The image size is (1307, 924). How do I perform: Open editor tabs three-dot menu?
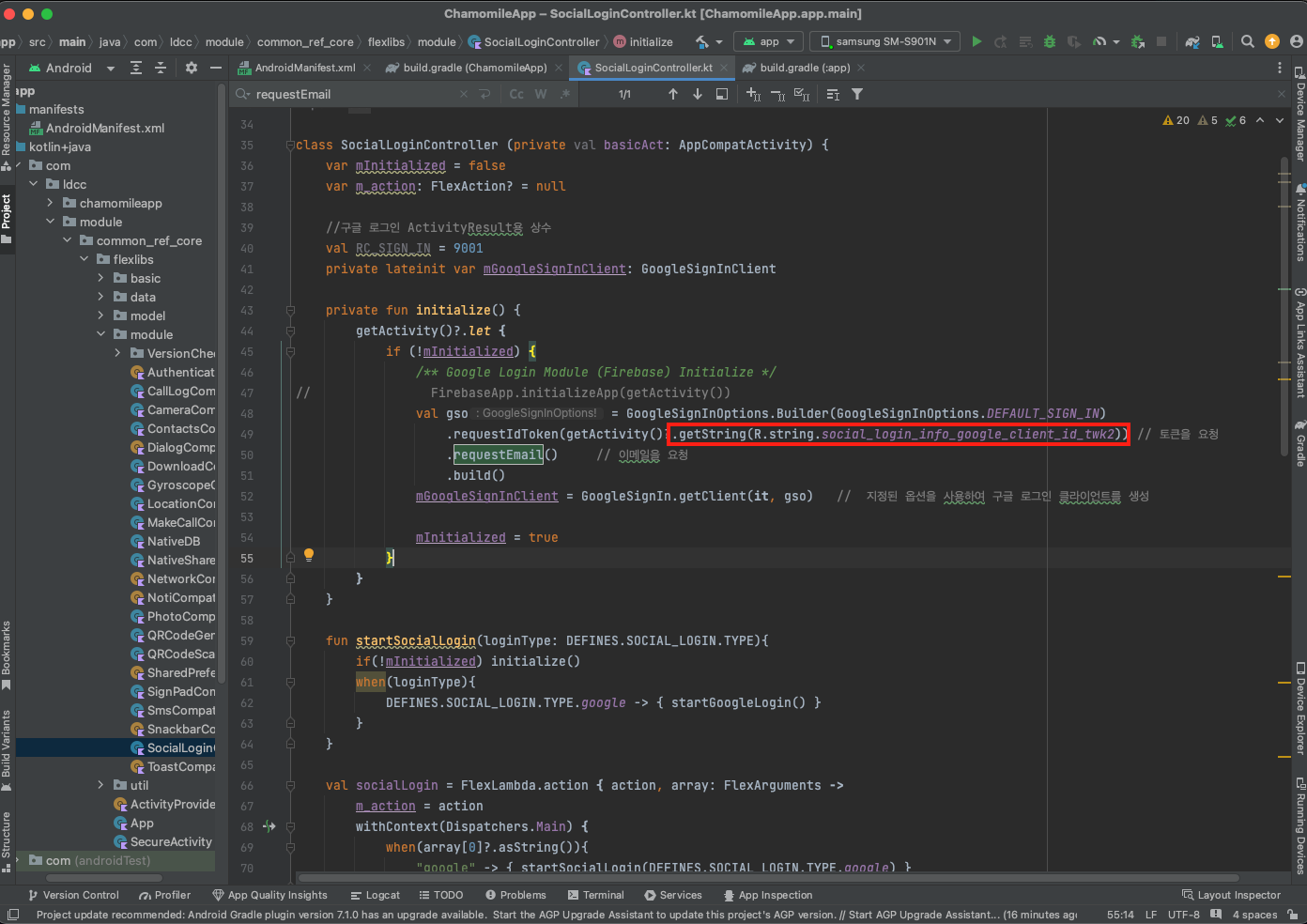(1279, 68)
